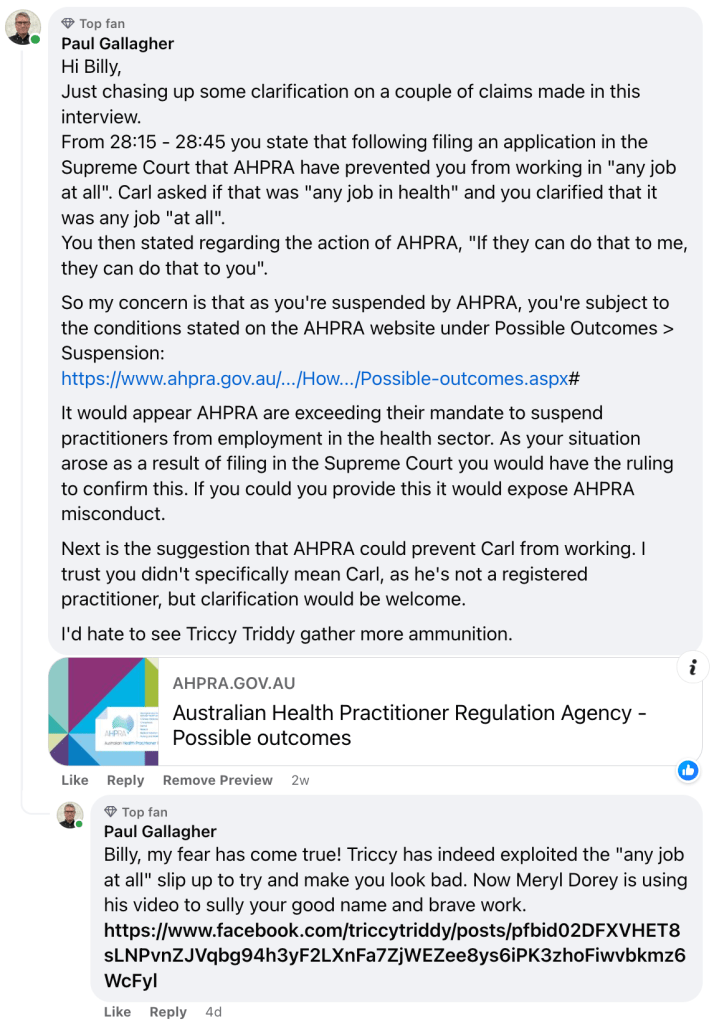Click the blue thumbs-up reaction icon
The image size is (714, 1024).
pos(688,770)
